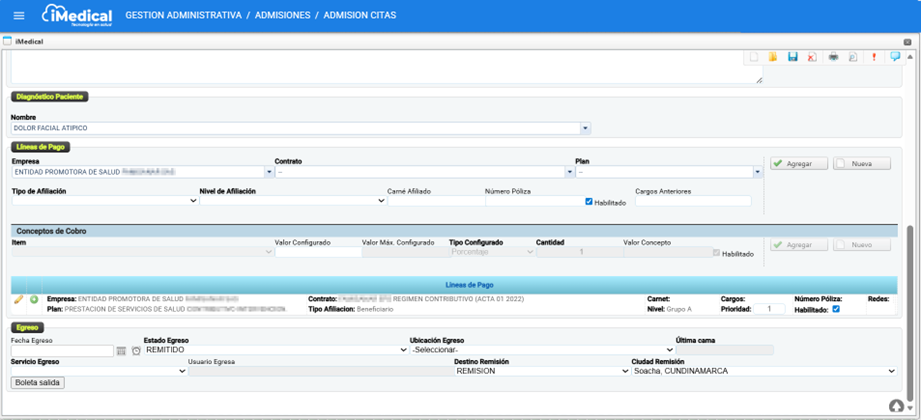Edit payment line with pencil icon

19,299
